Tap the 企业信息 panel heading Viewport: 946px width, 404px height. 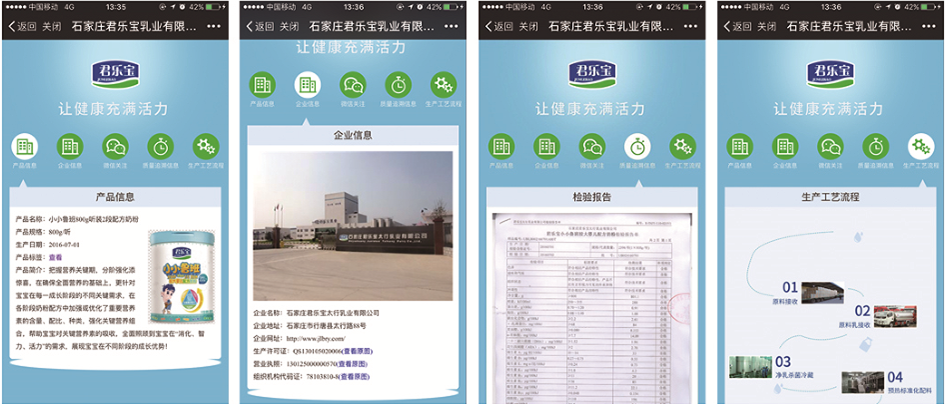(353, 135)
